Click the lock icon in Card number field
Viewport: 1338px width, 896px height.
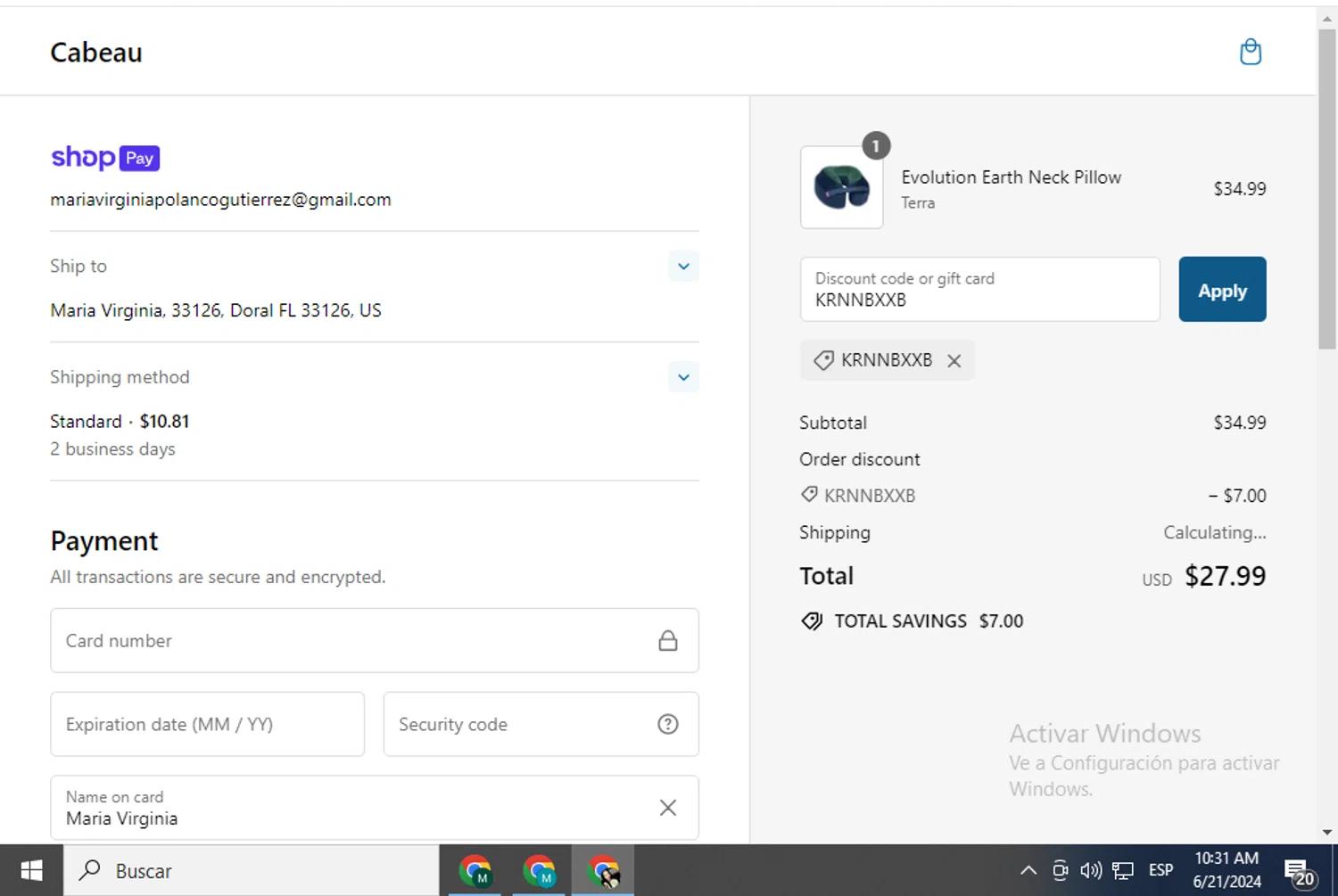click(x=668, y=640)
